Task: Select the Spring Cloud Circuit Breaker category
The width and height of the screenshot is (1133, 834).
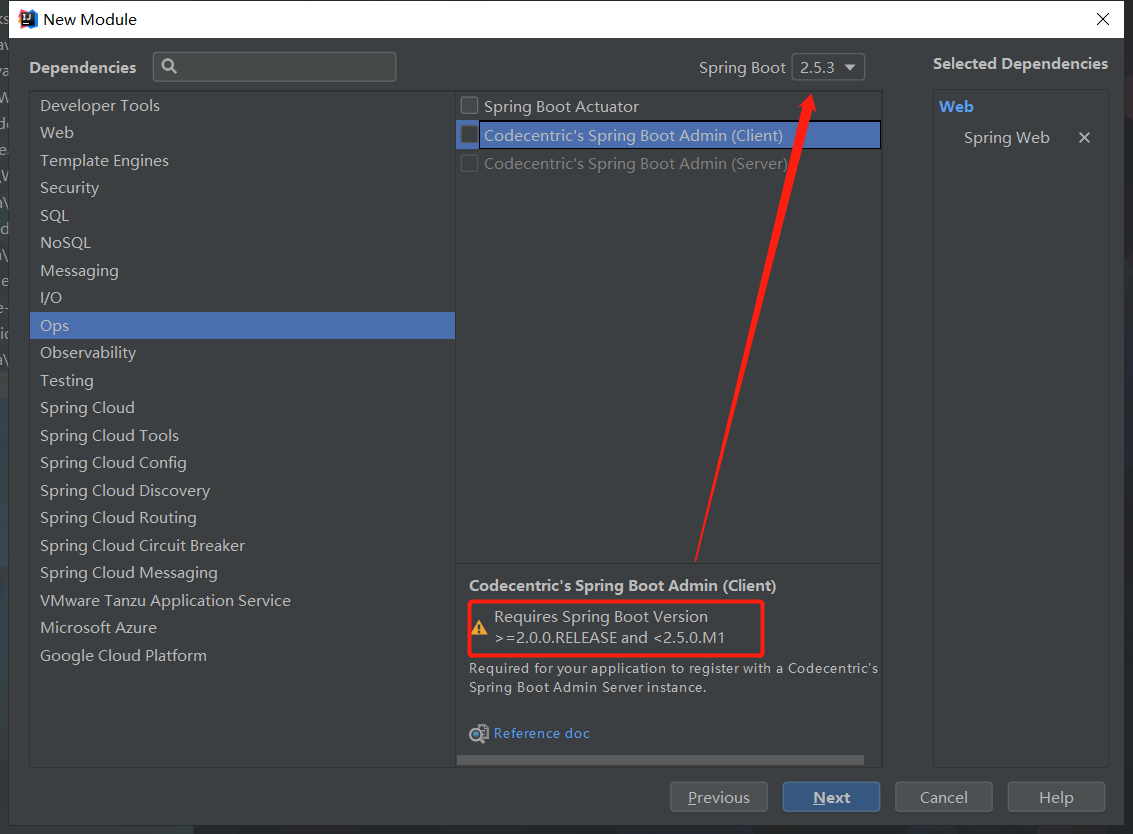Action: pyautogui.click(x=242, y=545)
